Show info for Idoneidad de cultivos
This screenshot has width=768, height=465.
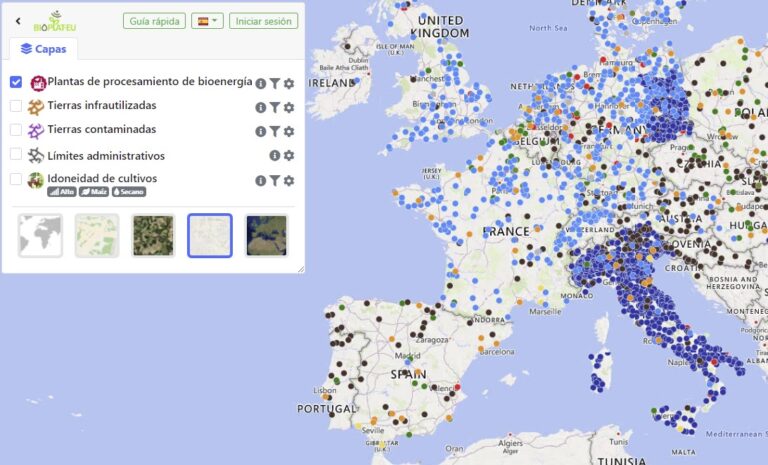coord(261,181)
